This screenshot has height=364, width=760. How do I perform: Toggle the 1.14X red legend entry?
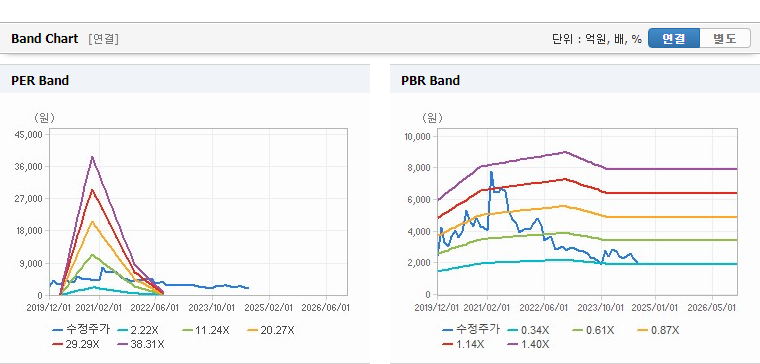pos(462,344)
